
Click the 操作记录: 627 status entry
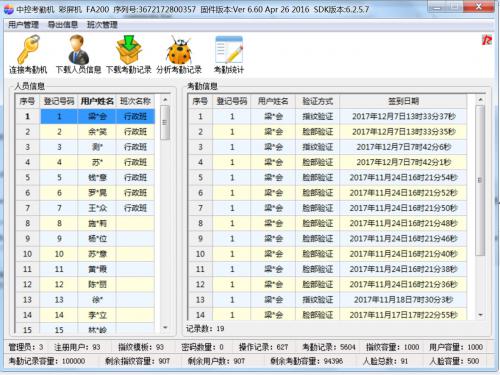[263, 347]
